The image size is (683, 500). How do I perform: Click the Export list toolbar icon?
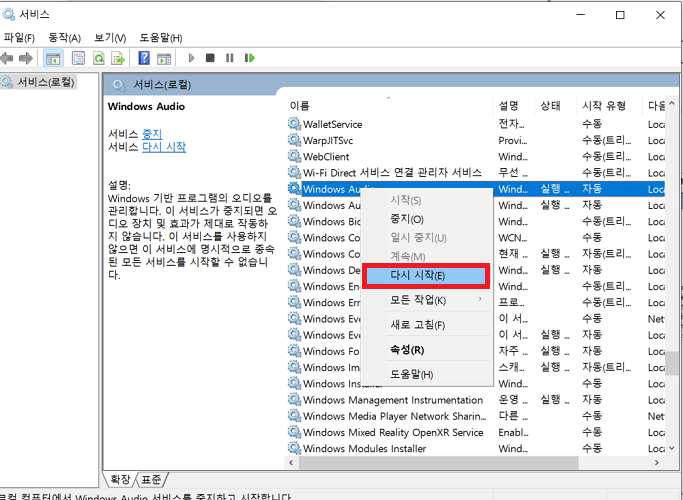click(118, 58)
